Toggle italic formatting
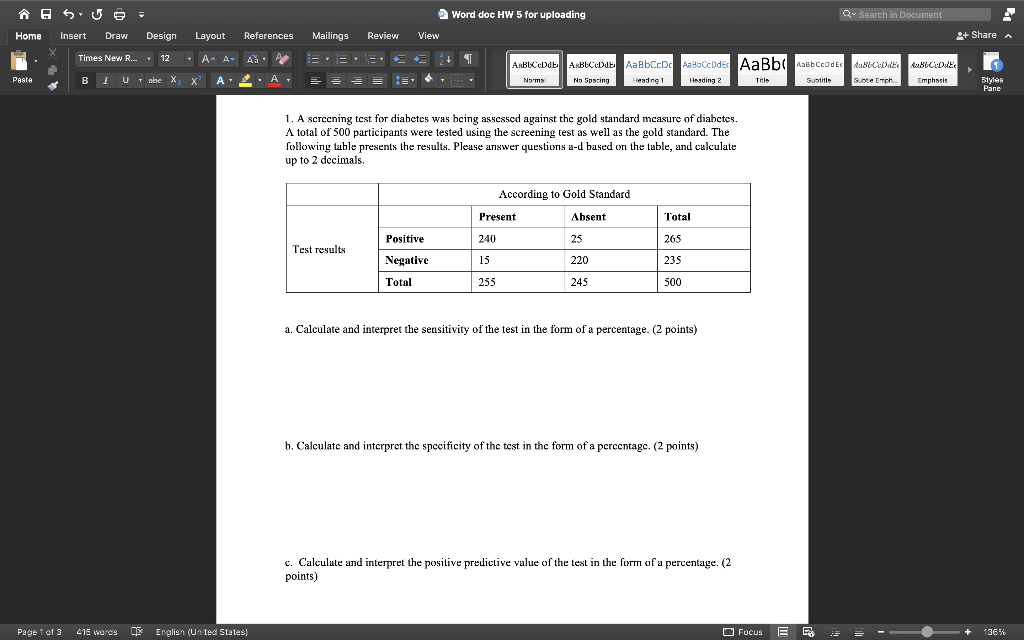1024x640 pixels. (x=104, y=79)
